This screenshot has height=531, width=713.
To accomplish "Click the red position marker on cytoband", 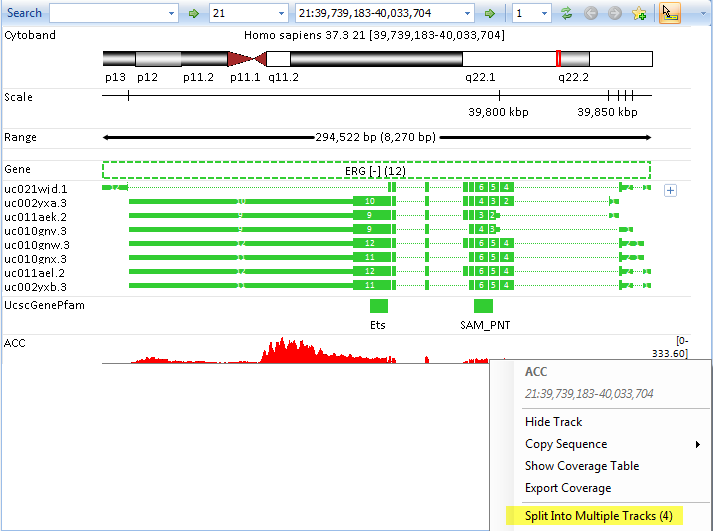I will [x=558, y=59].
